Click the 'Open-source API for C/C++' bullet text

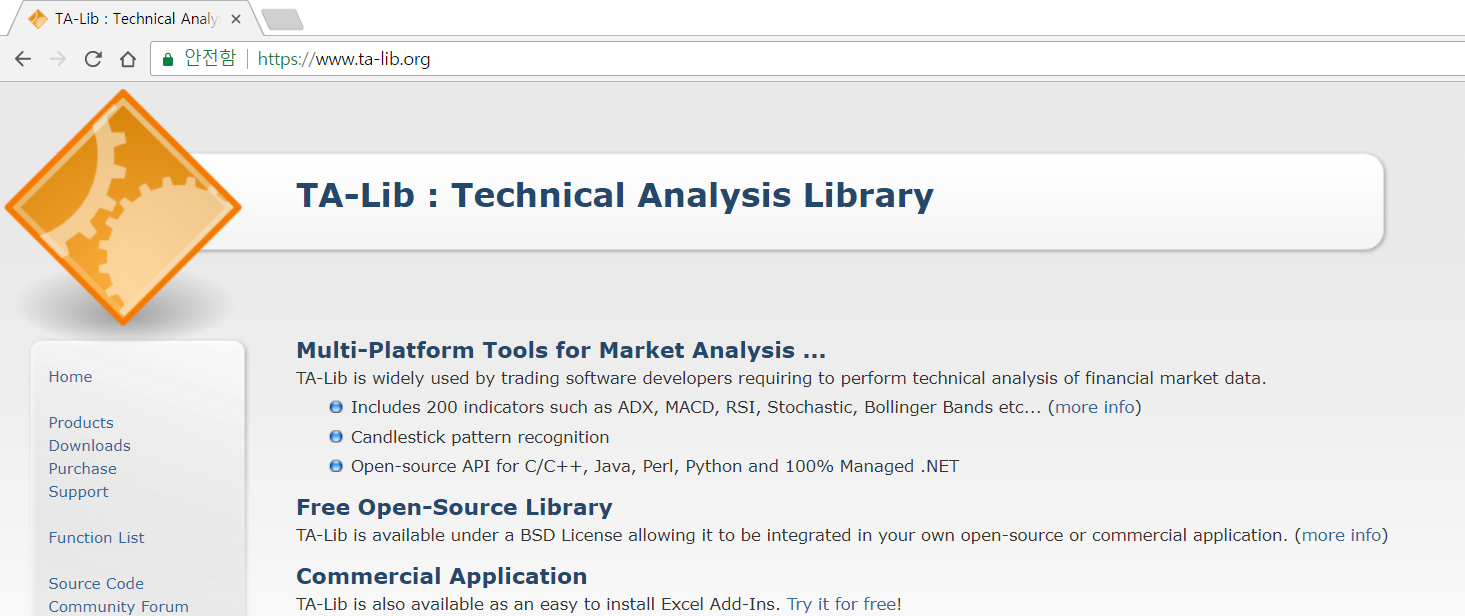655,466
